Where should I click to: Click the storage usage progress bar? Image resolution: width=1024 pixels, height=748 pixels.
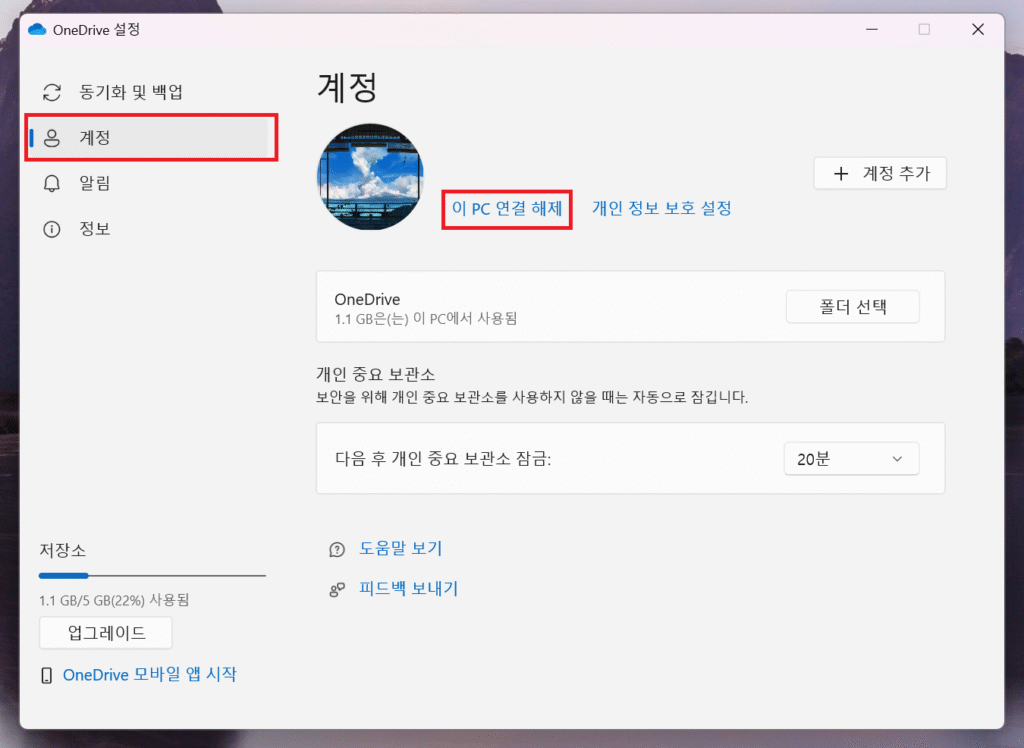pos(152,576)
